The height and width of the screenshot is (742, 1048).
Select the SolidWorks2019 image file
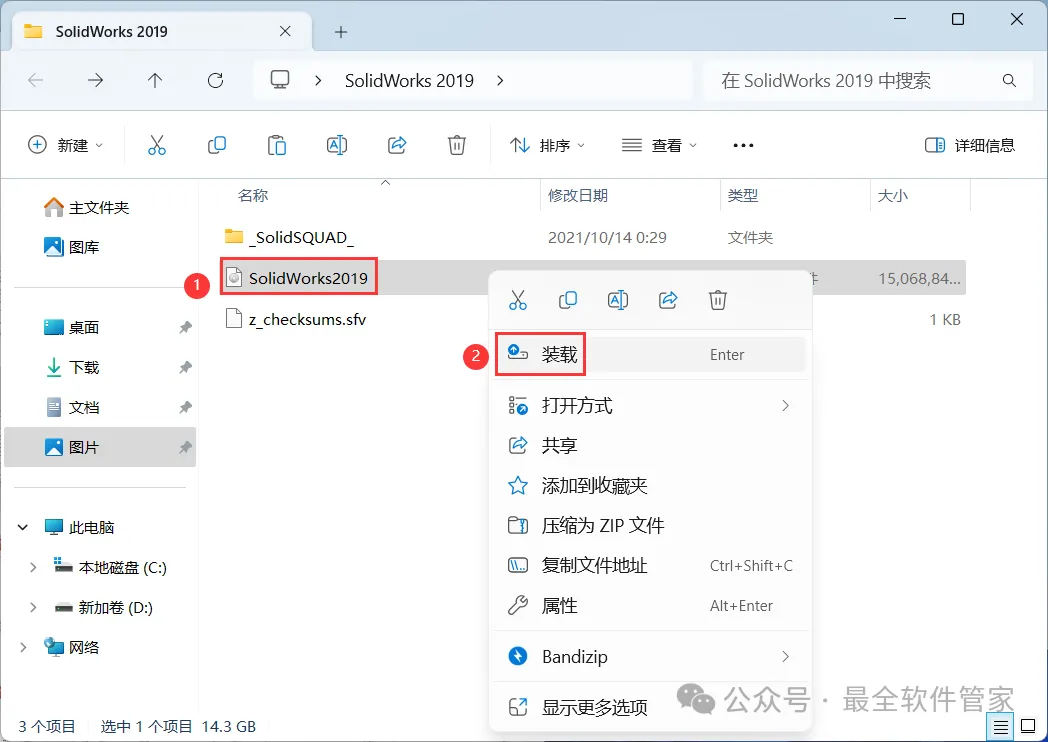299,277
